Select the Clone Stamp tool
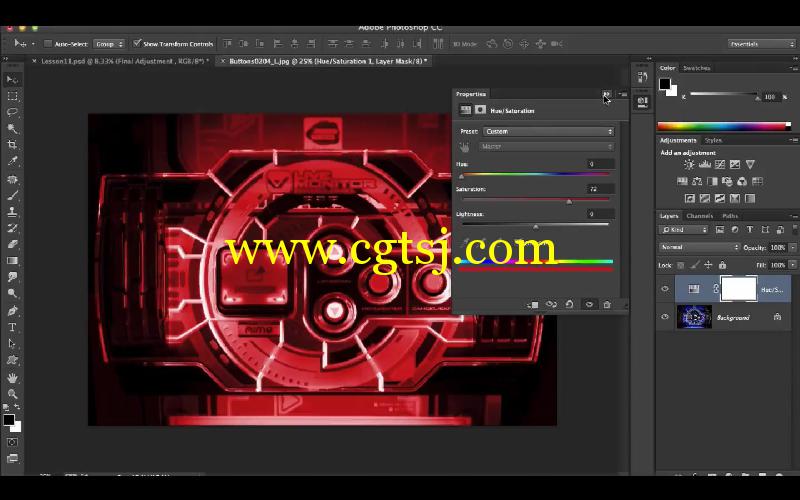Screen dimensions: 800x500 click(12, 211)
